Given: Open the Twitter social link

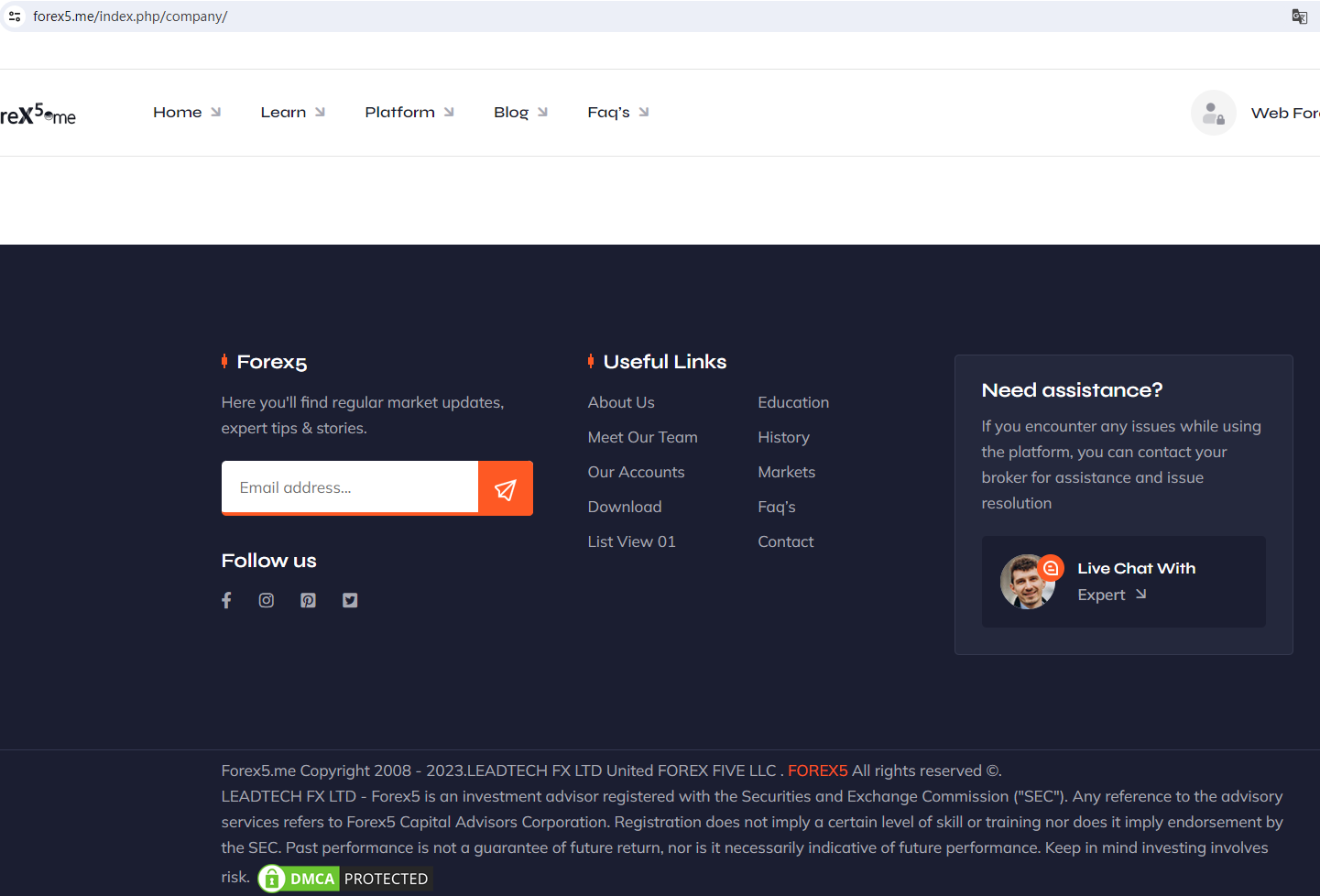Looking at the screenshot, I should point(350,600).
